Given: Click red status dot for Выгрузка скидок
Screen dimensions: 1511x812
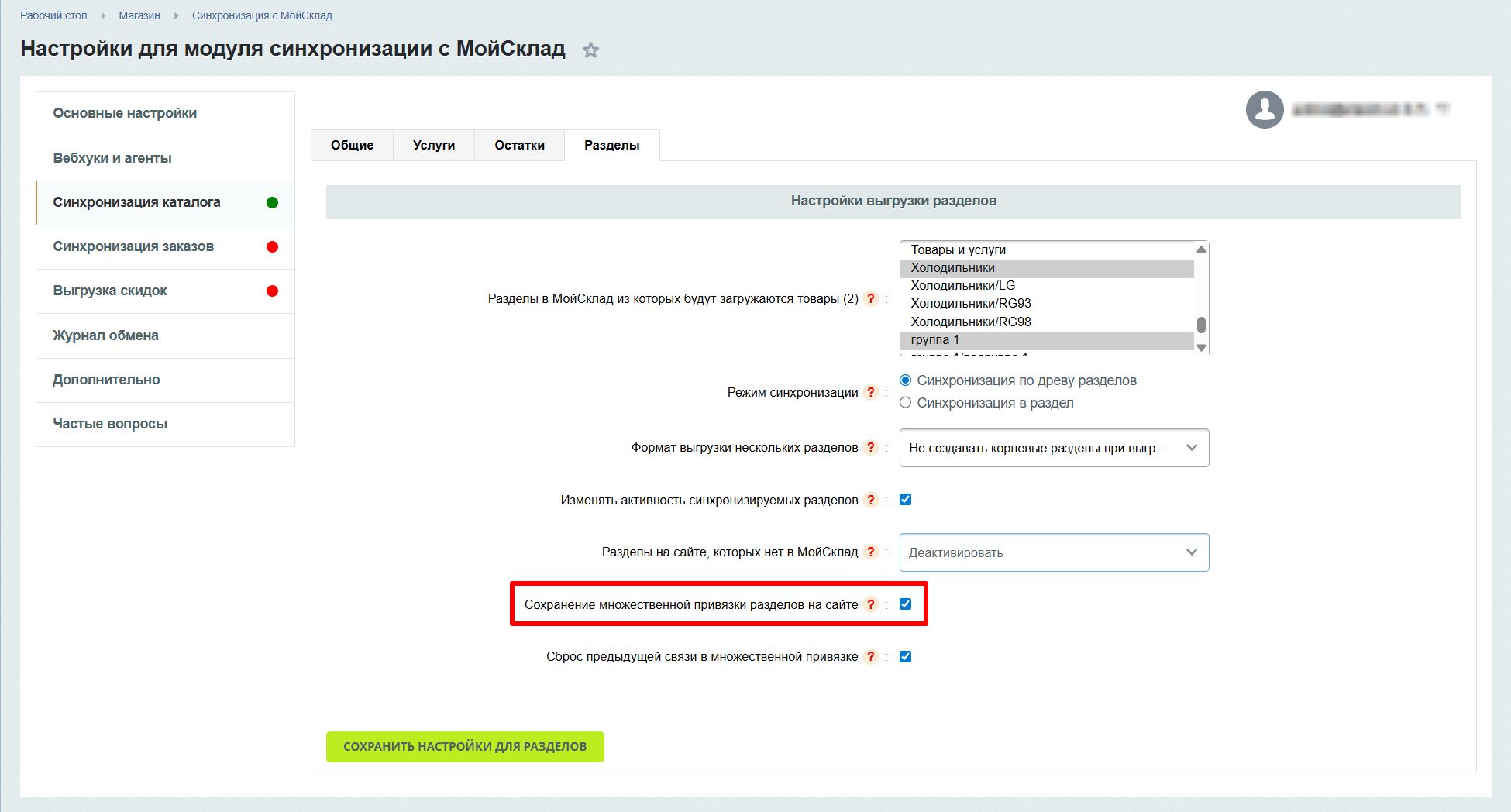Looking at the screenshot, I should tap(272, 291).
